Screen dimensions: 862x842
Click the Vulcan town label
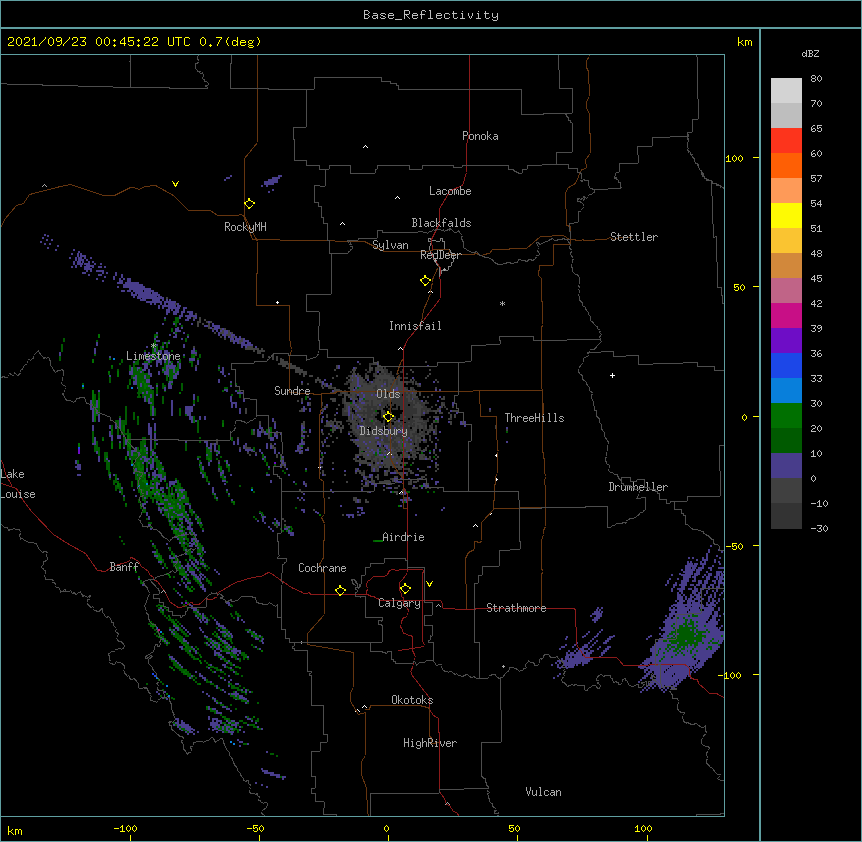point(543,792)
